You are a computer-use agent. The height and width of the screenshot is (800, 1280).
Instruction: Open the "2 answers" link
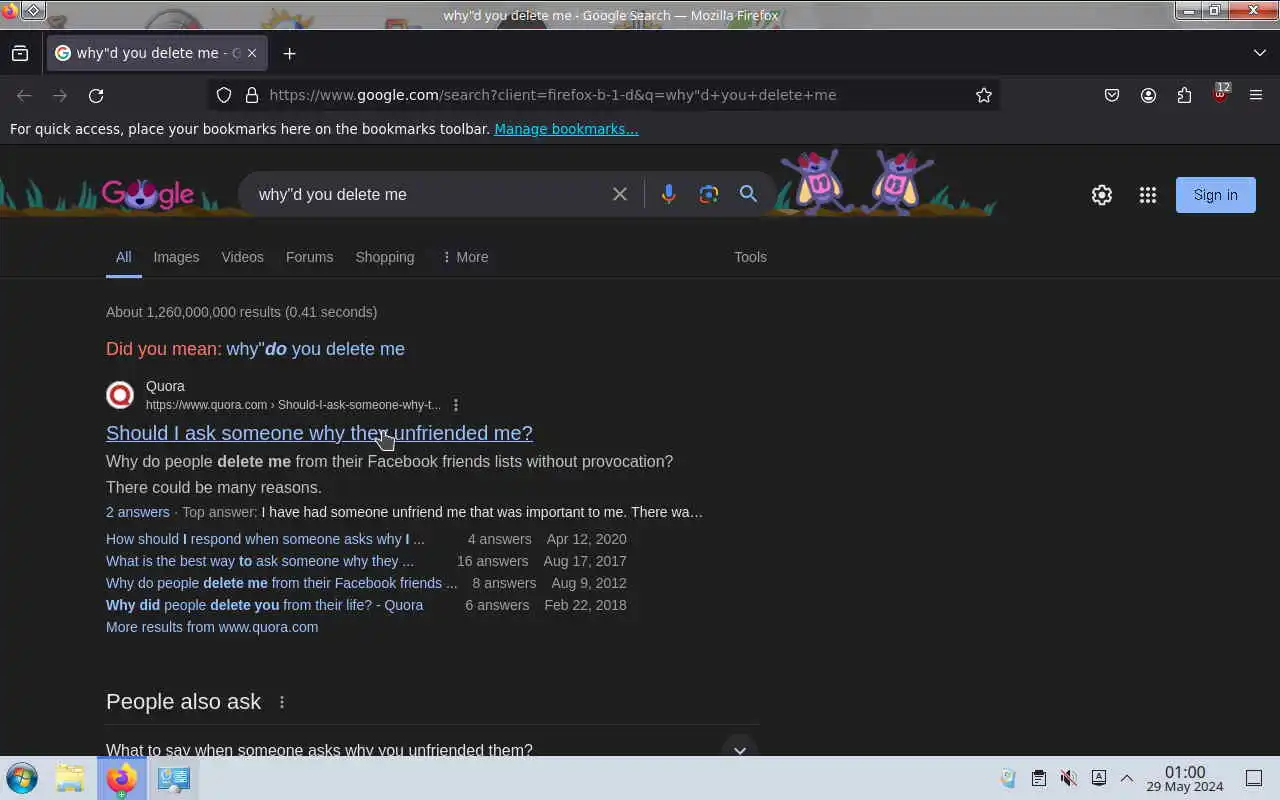coord(138,512)
